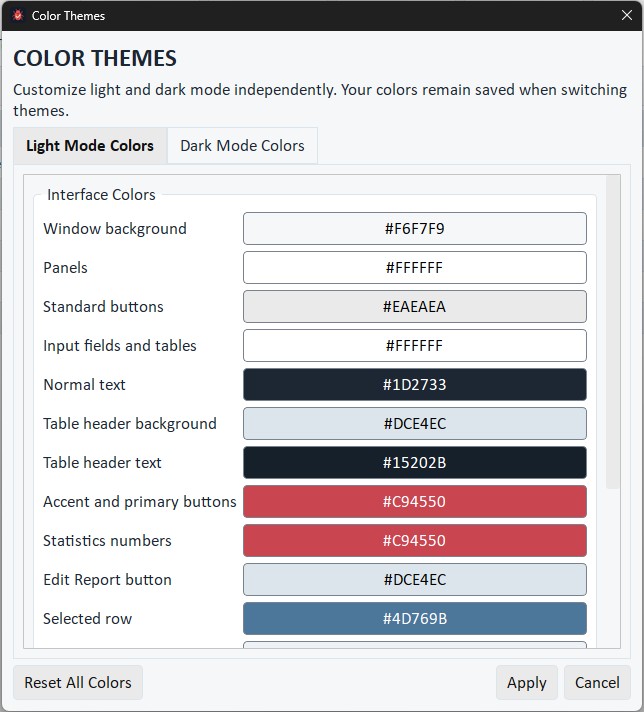Change the Standard buttons color #EAEAEA
Screen dimensions: 644x712
click(x=415, y=307)
